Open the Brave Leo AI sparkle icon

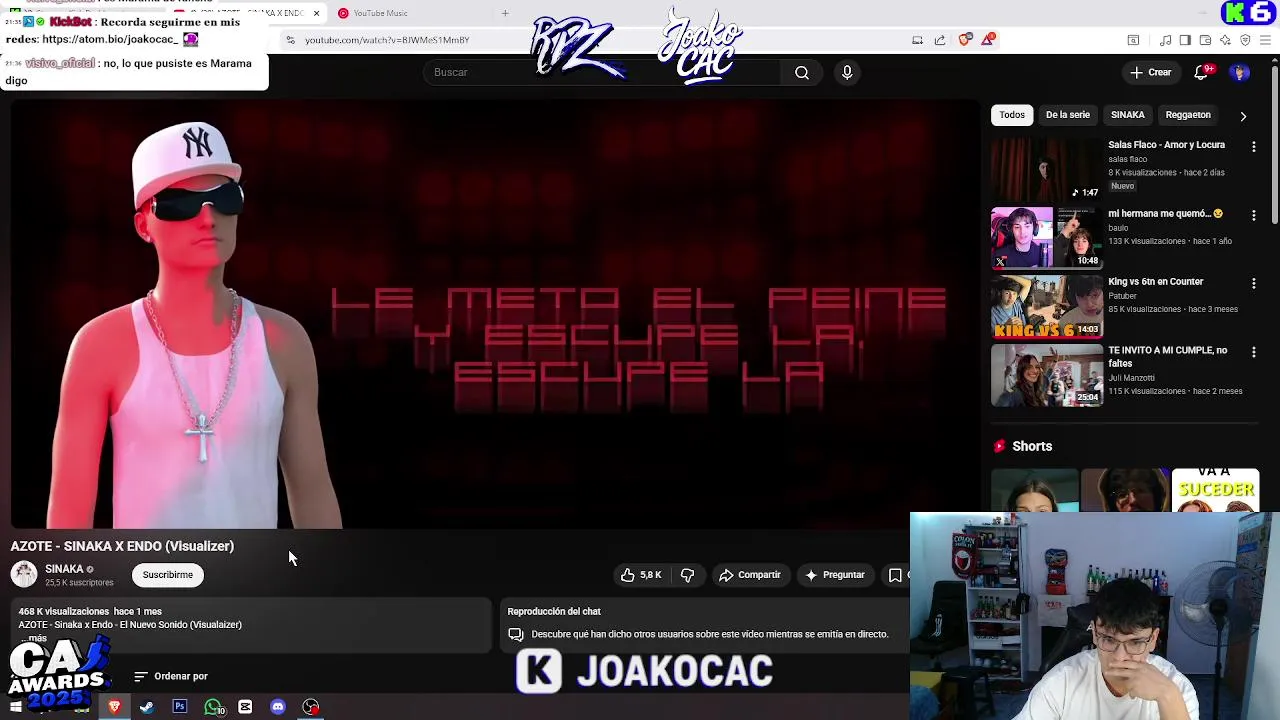point(1225,40)
